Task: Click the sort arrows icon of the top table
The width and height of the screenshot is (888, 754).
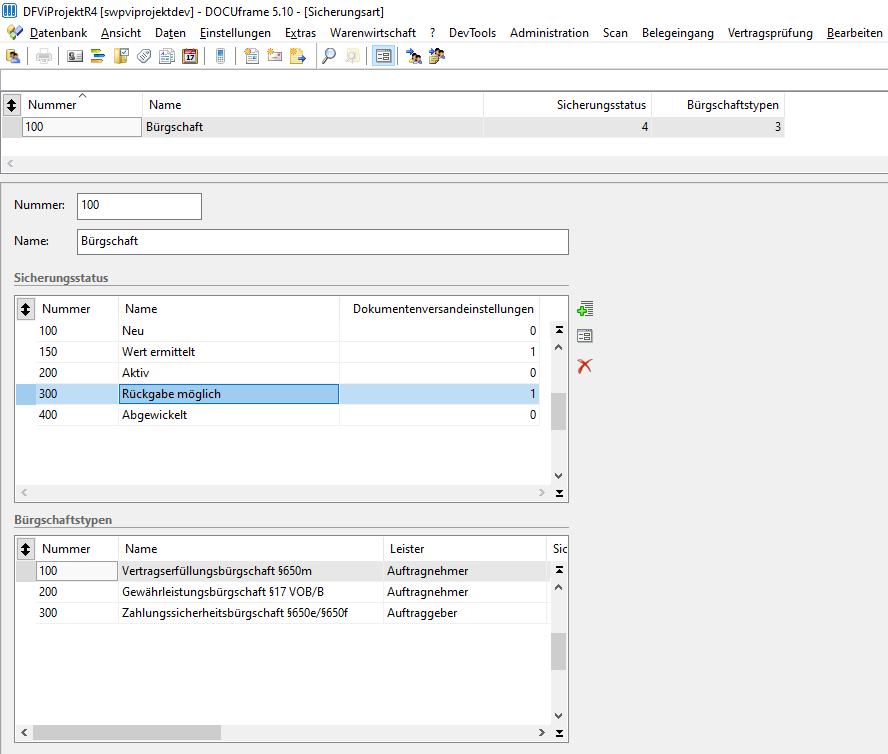Action: click(11, 105)
